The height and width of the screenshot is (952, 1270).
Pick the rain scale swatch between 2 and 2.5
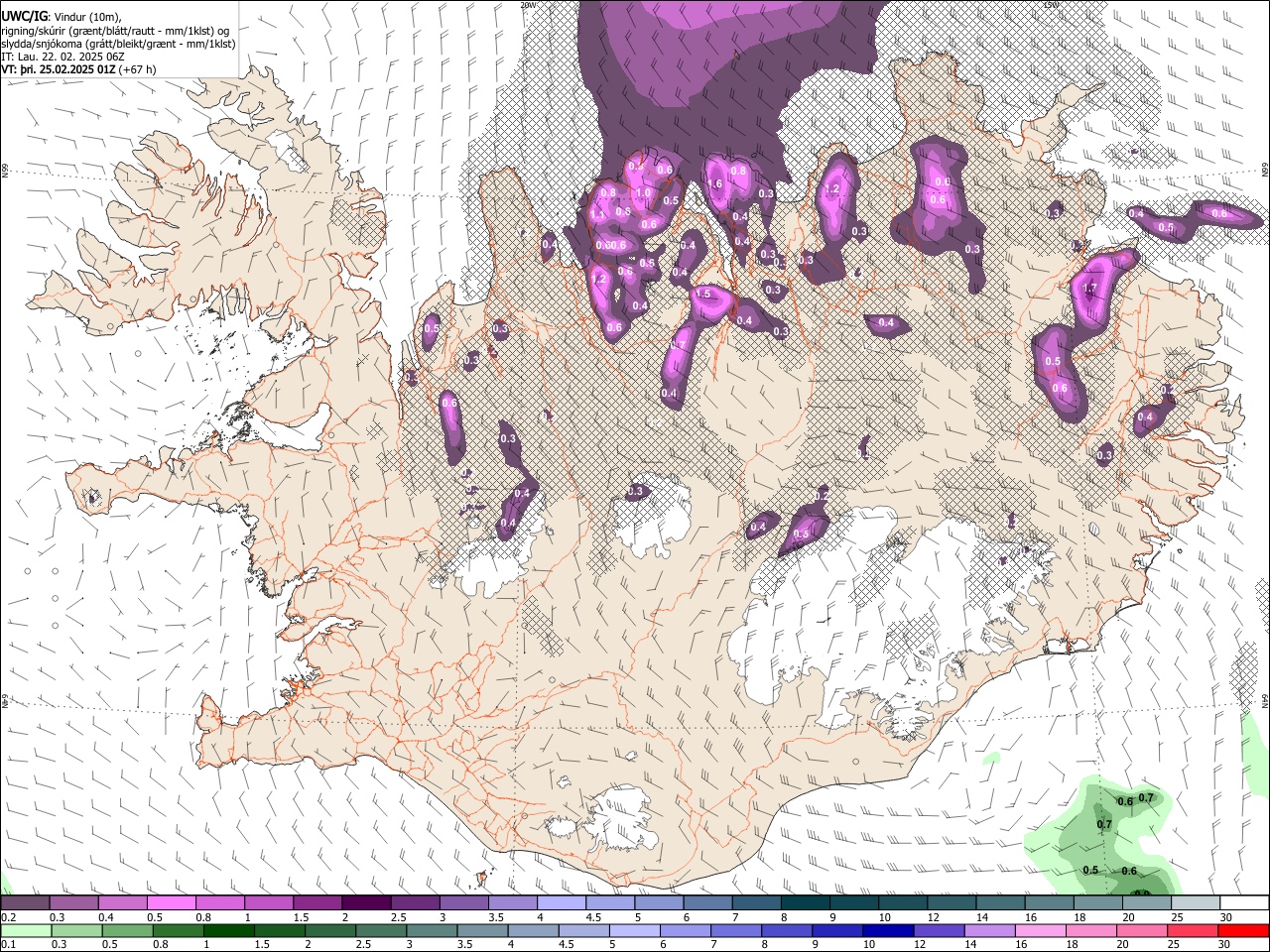point(330,931)
